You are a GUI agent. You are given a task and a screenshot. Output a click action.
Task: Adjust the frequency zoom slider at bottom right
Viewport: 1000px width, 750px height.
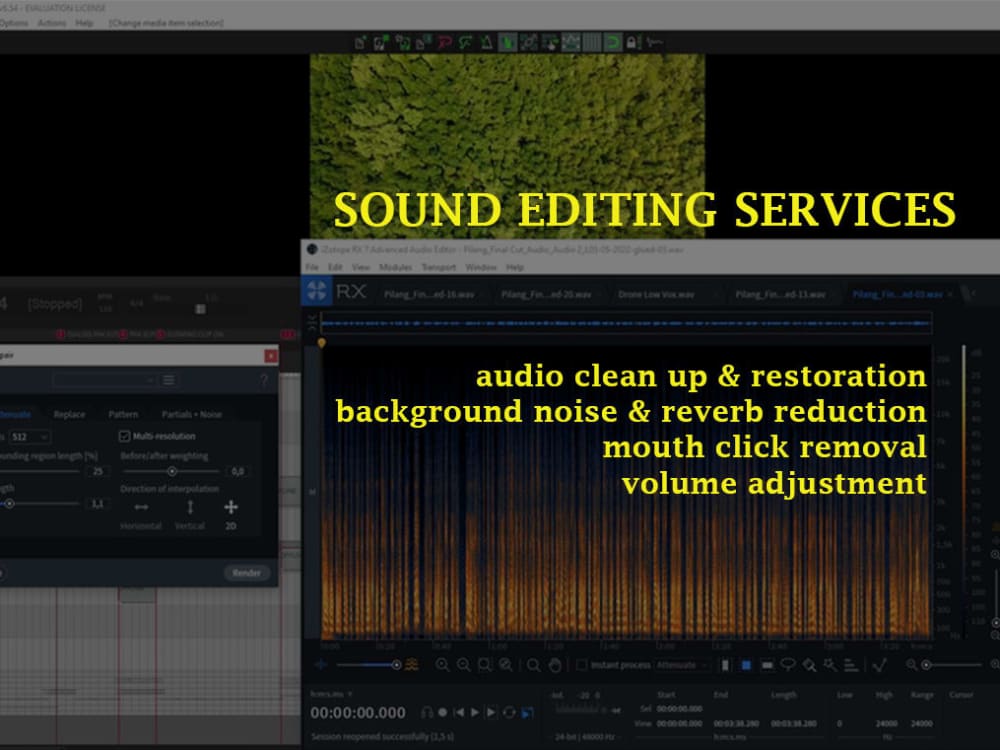click(952, 665)
